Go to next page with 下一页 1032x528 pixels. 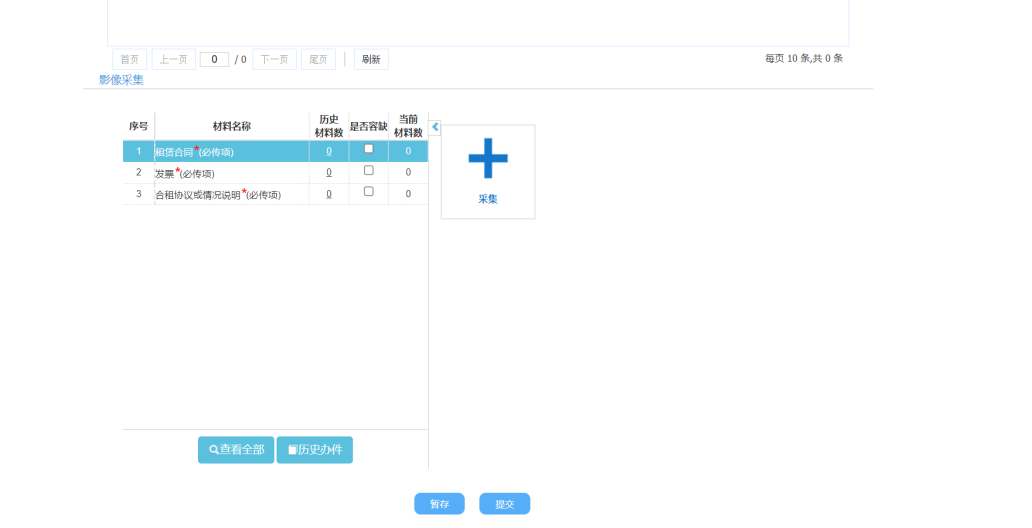(274, 60)
